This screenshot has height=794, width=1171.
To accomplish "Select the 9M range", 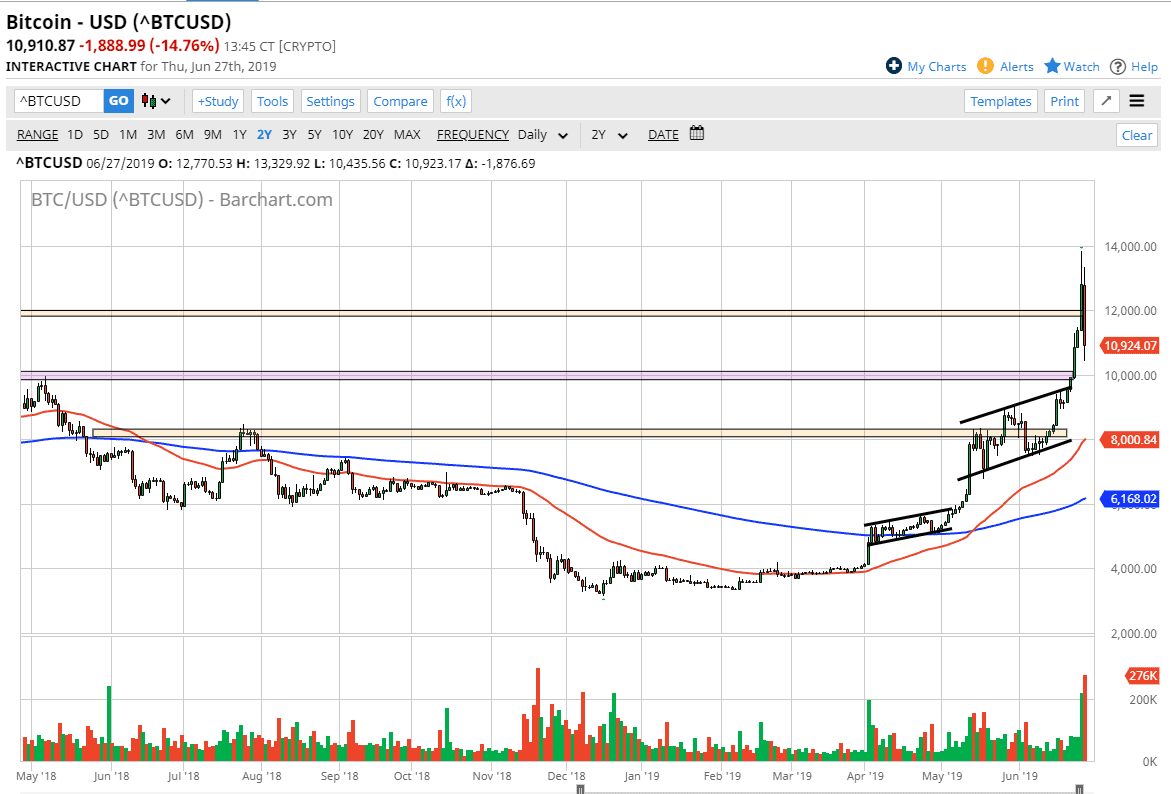I will pyautogui.click(x=213, y=134).
